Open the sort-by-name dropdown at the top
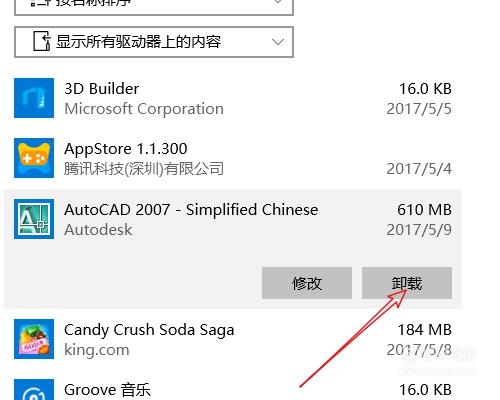This screenshot has height=400, width=500. pos(154,7)
